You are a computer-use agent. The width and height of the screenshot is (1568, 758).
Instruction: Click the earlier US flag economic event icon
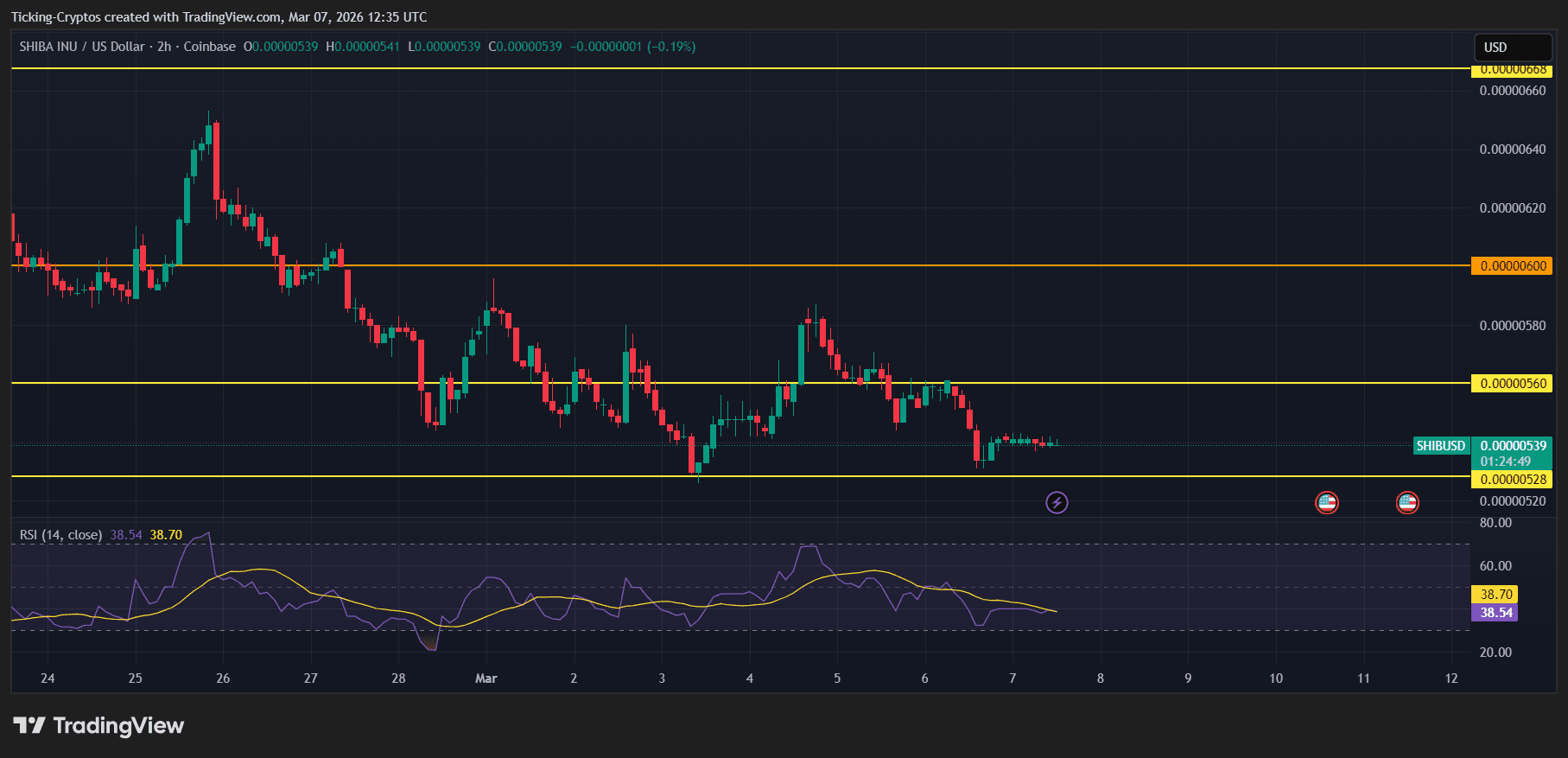(1326, 502)
